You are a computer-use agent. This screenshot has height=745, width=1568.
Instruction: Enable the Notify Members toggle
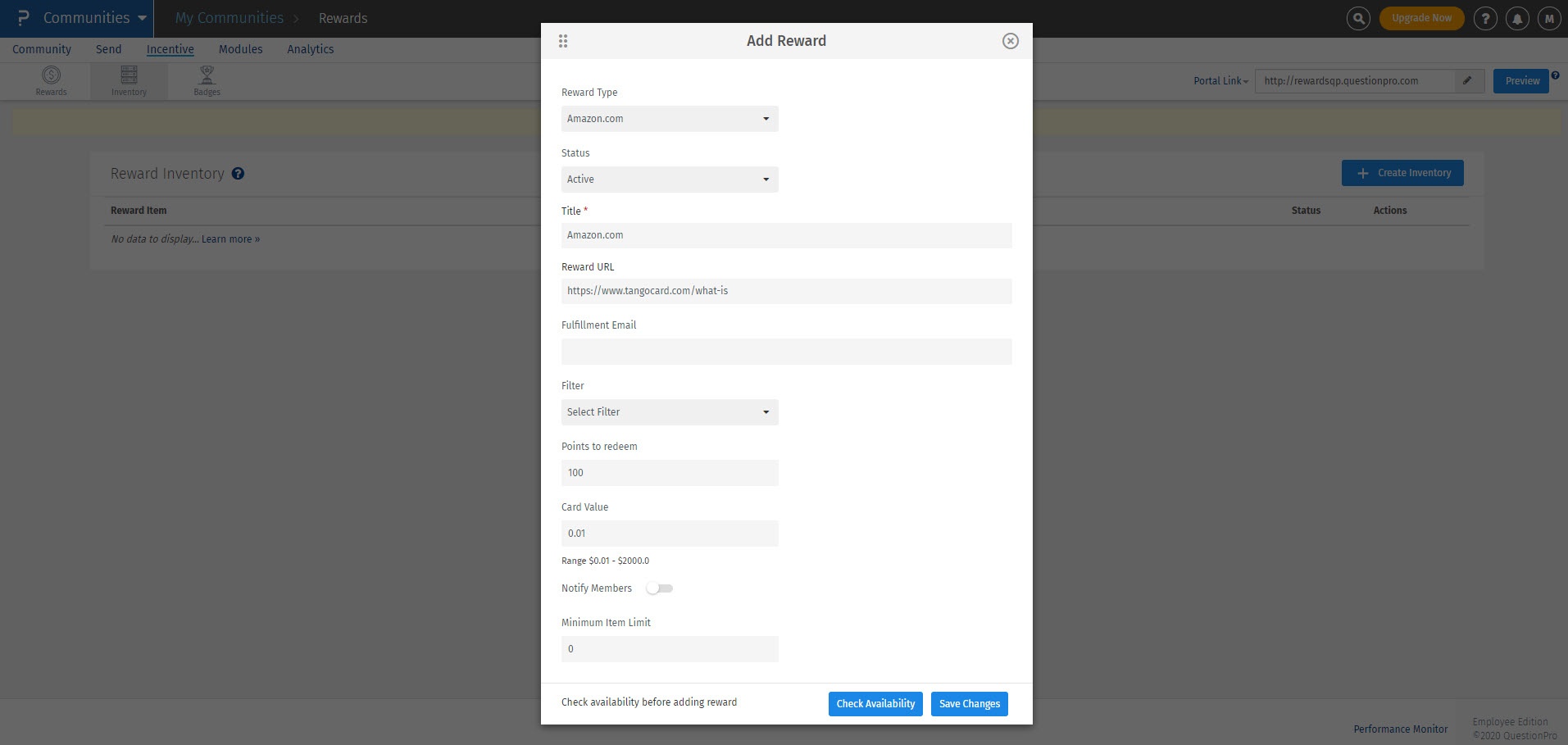pyautogui.click(x=659, y=588)
